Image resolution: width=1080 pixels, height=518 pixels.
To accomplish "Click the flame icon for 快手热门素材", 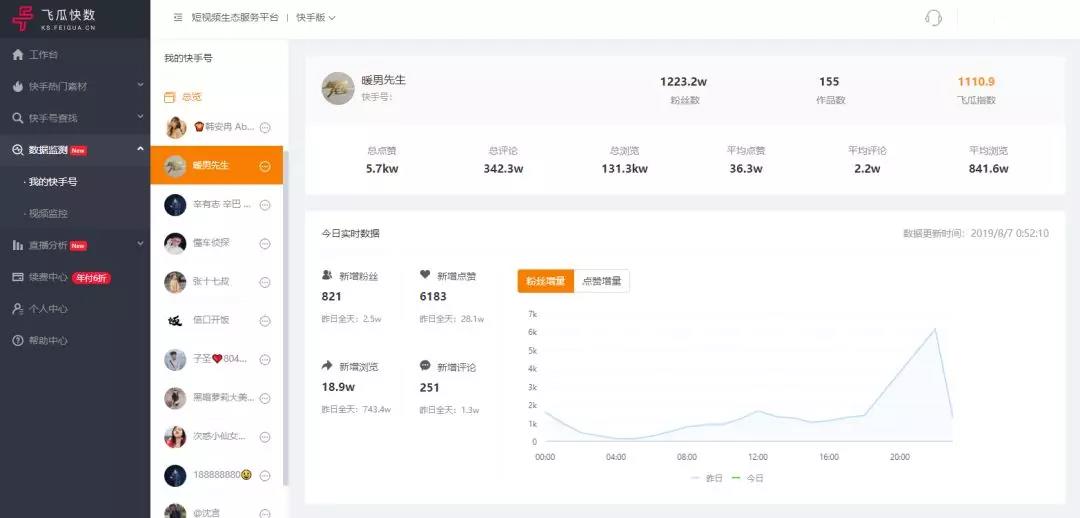I will [18, 87].
